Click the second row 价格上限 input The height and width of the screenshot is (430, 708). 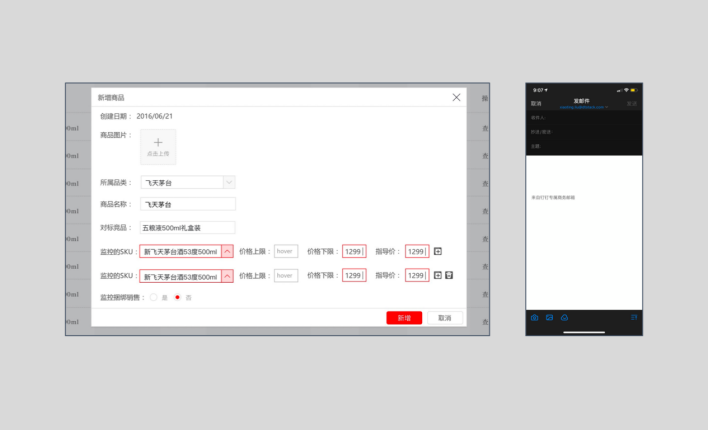tap(286, 276)
